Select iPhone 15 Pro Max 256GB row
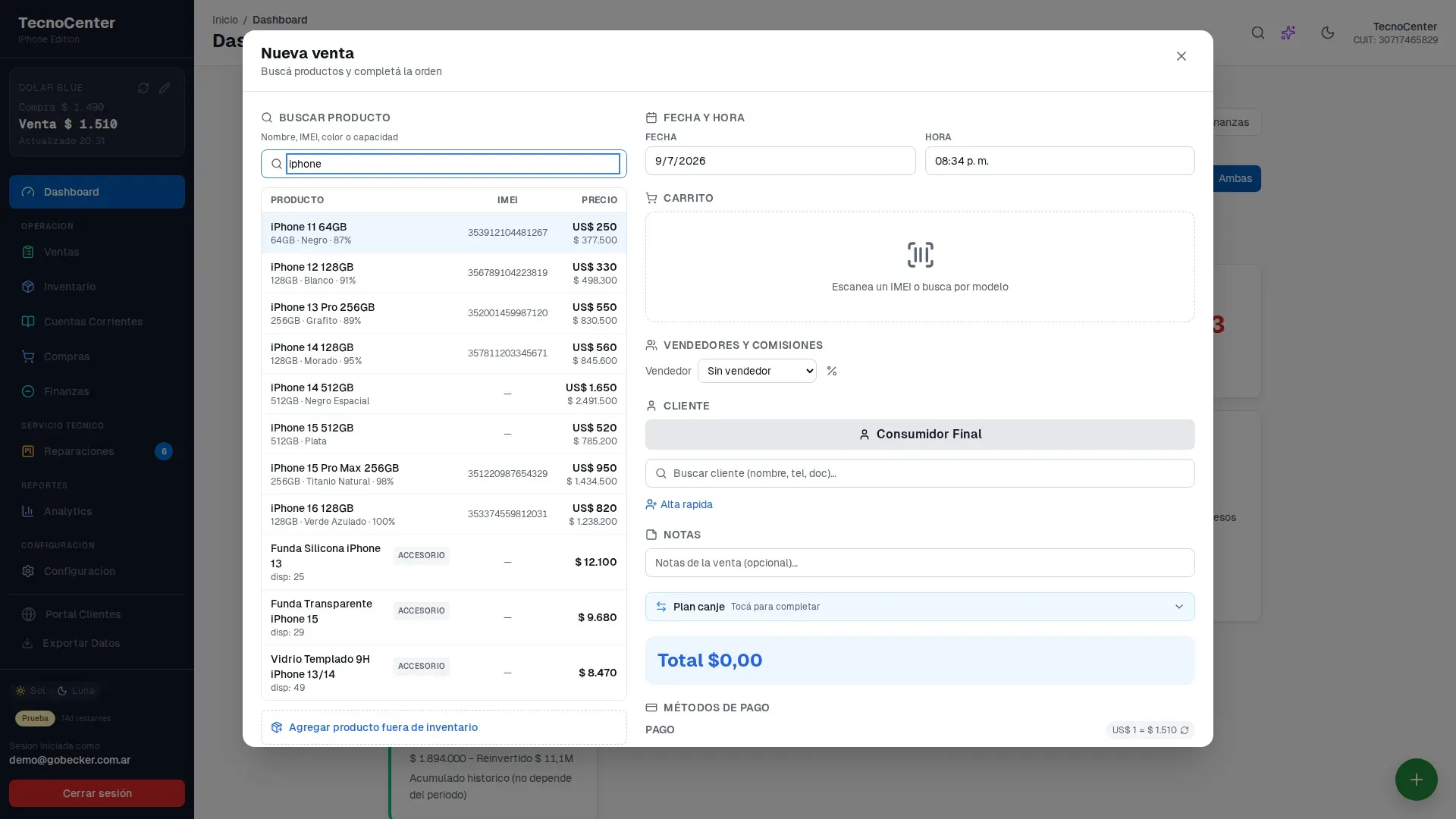 (444, 474)
